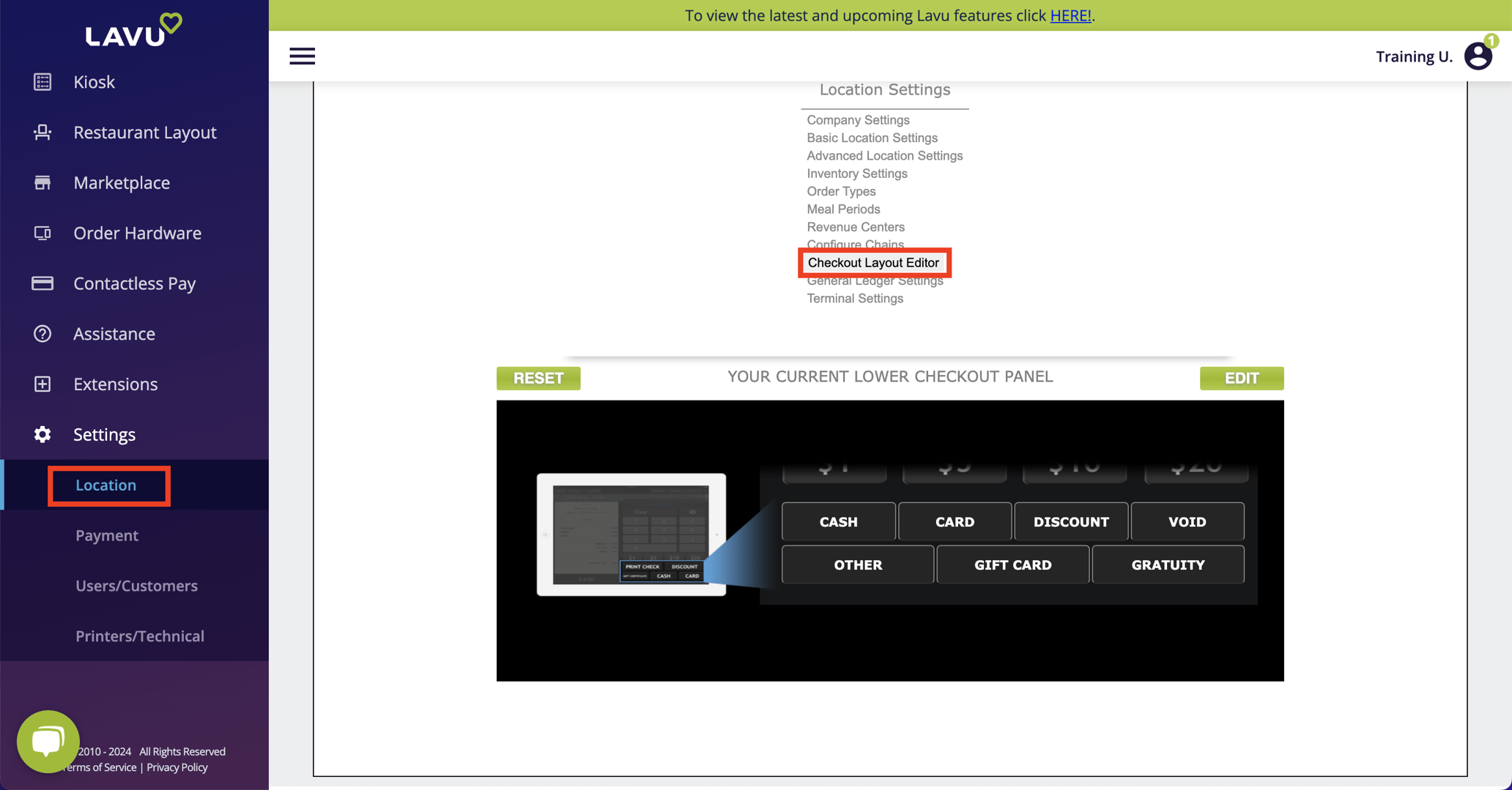Open Marketplace from the sidebar icon
1512x790 pixels.
42,182
